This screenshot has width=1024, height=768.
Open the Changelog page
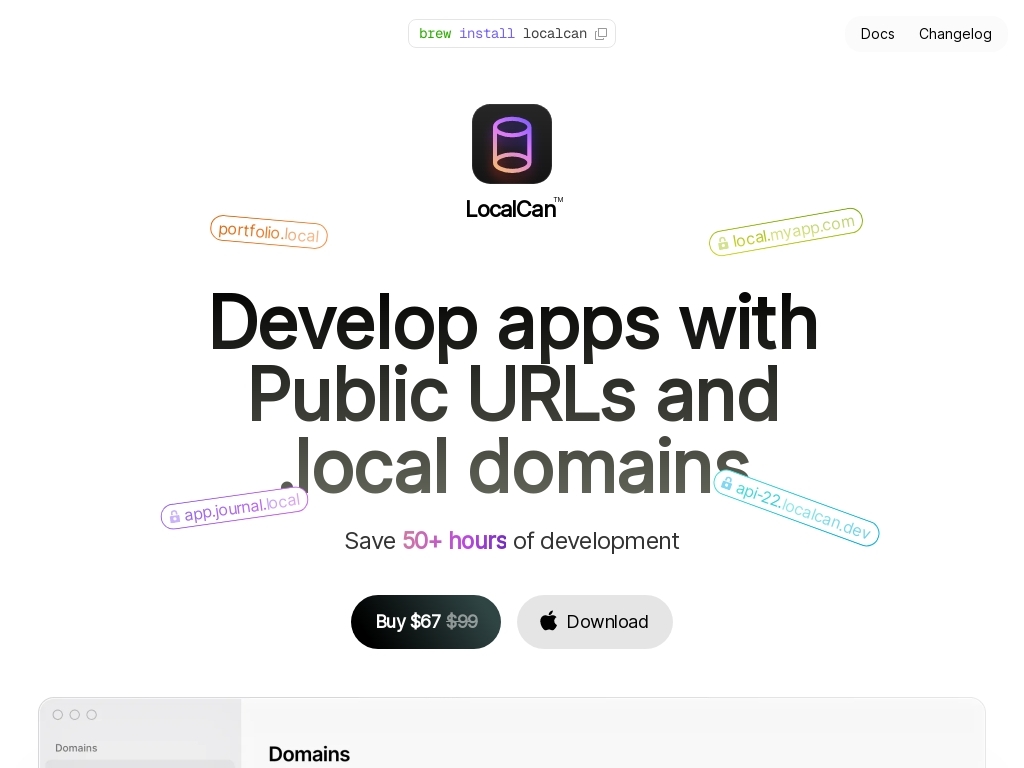point(955,34)
